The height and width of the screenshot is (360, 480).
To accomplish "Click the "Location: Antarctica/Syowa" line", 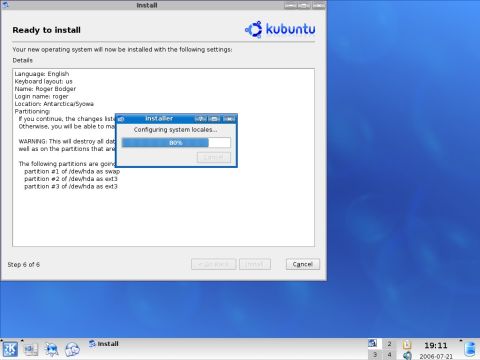I will tap(54, 104).
